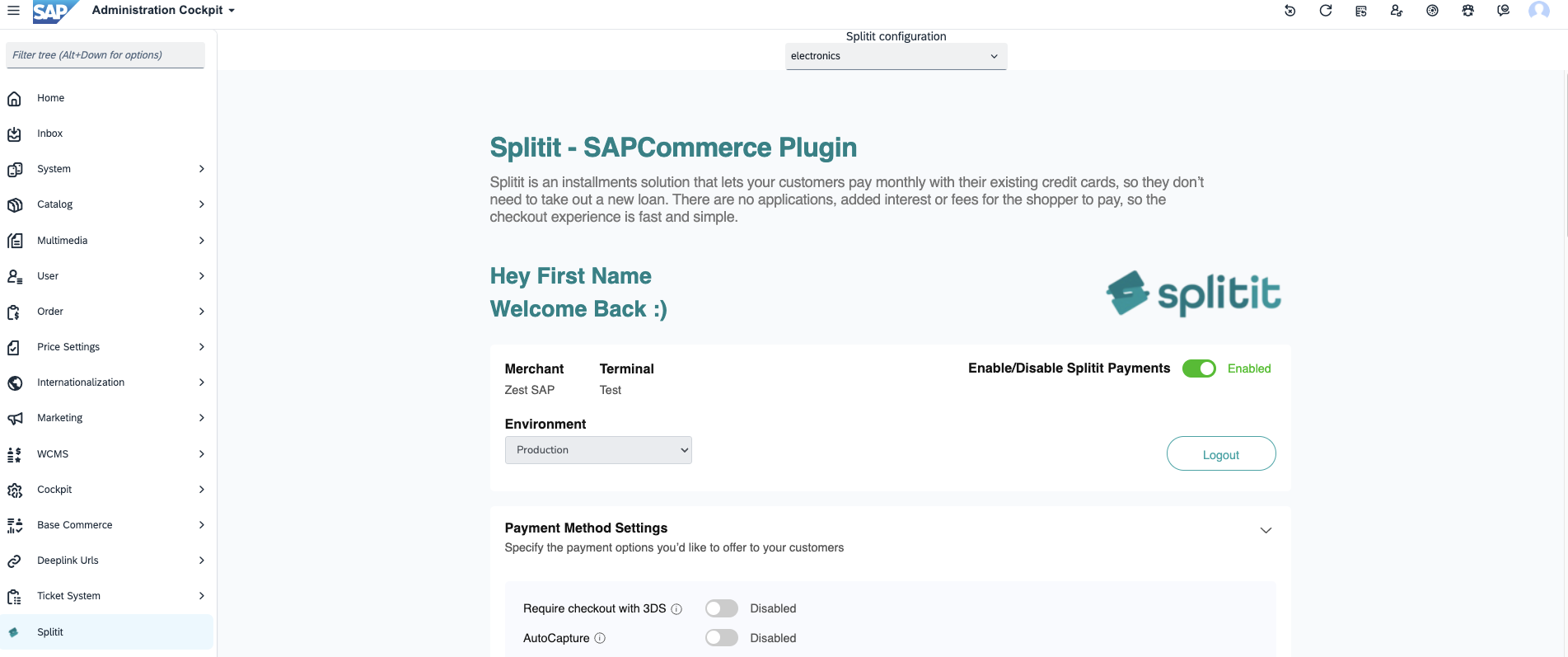Click the info icon next to 3DS
Image resolution: width=1568 pixels, height=657 pixels.
click(676, 609)
